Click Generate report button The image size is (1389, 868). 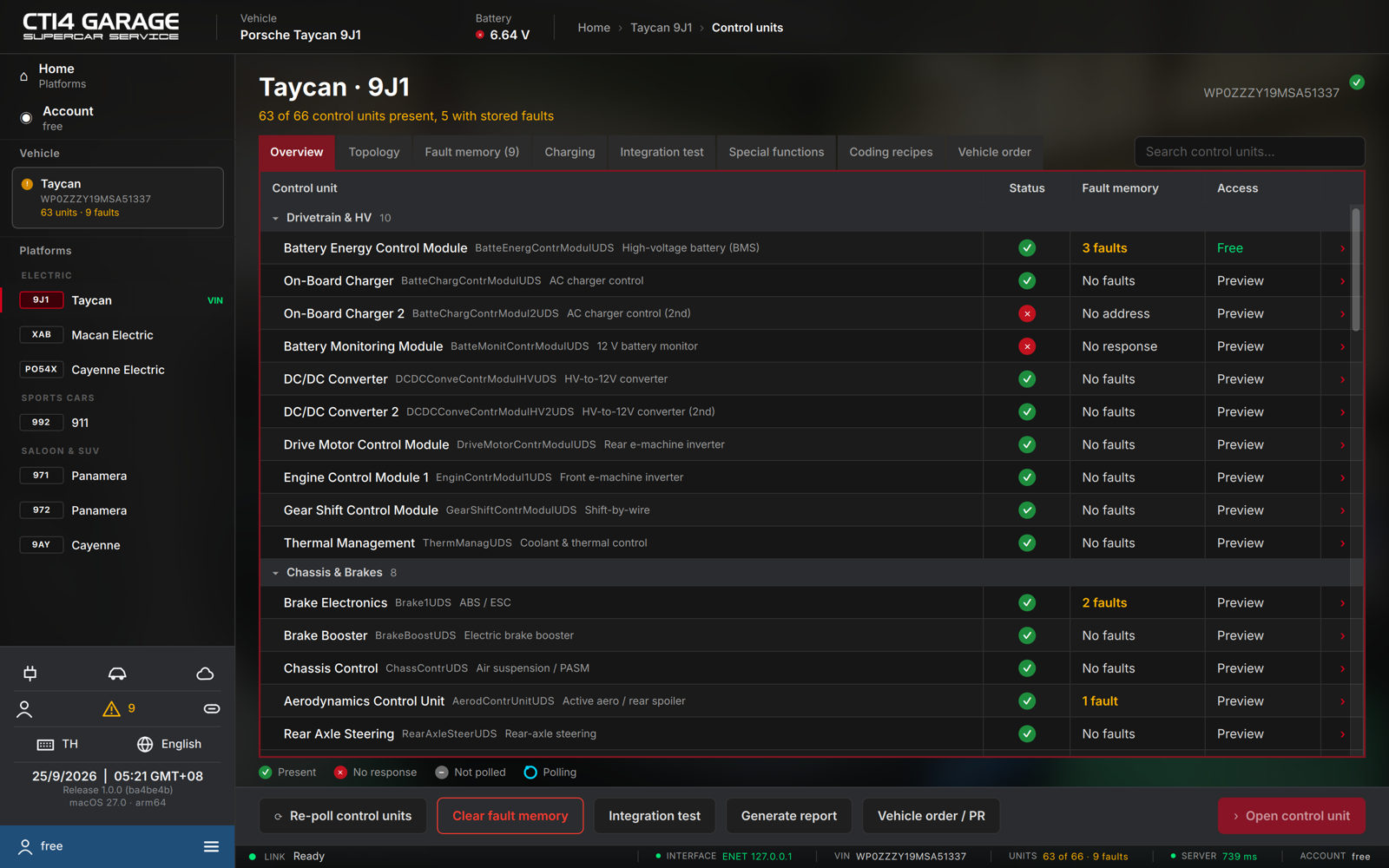[789, 816]
